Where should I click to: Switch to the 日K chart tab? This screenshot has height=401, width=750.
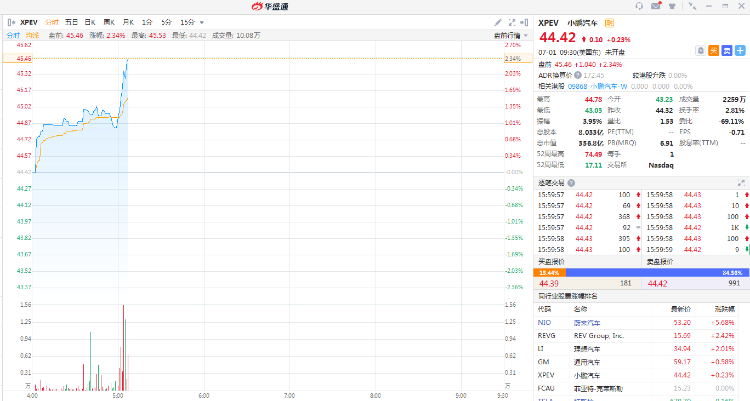coord(90,22)
